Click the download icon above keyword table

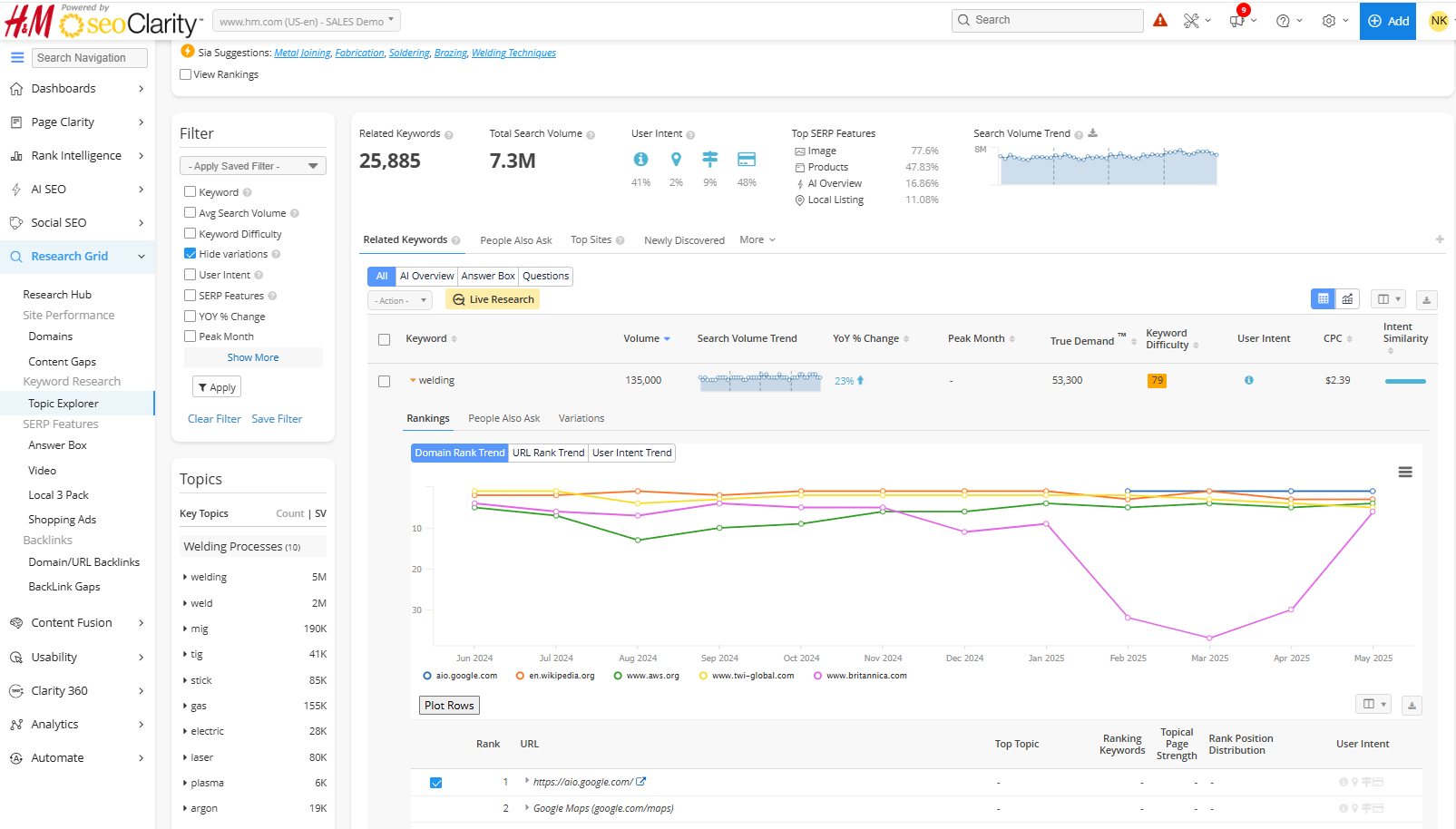coord(1426,299)
